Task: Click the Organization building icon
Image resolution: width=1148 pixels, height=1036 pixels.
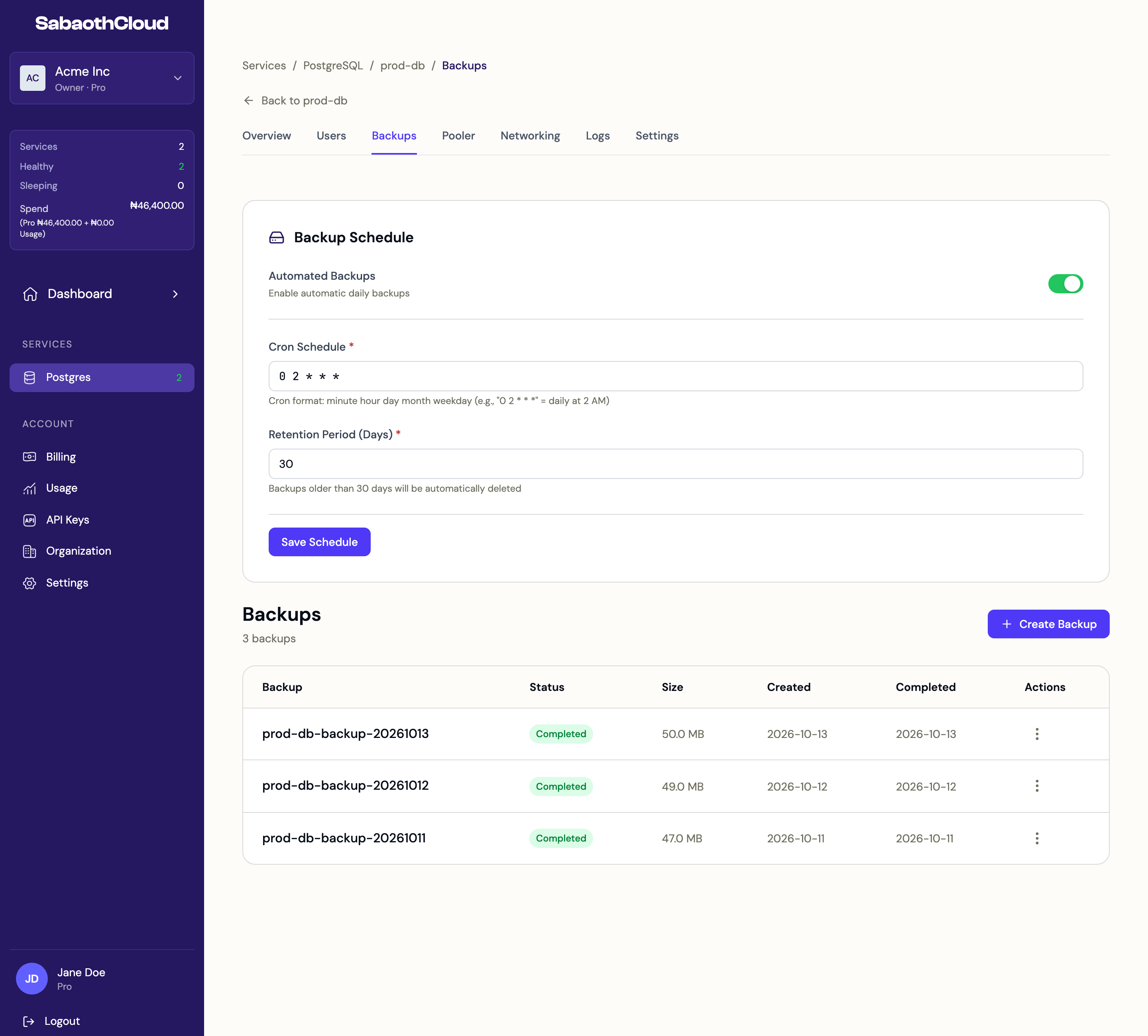Action: point(29,551)
